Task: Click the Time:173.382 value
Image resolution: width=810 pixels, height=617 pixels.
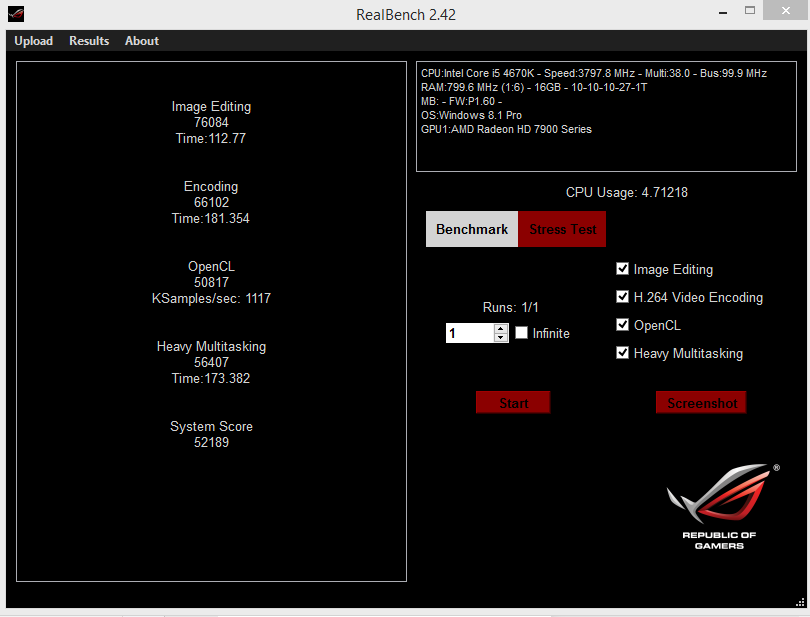Action: 211,379
